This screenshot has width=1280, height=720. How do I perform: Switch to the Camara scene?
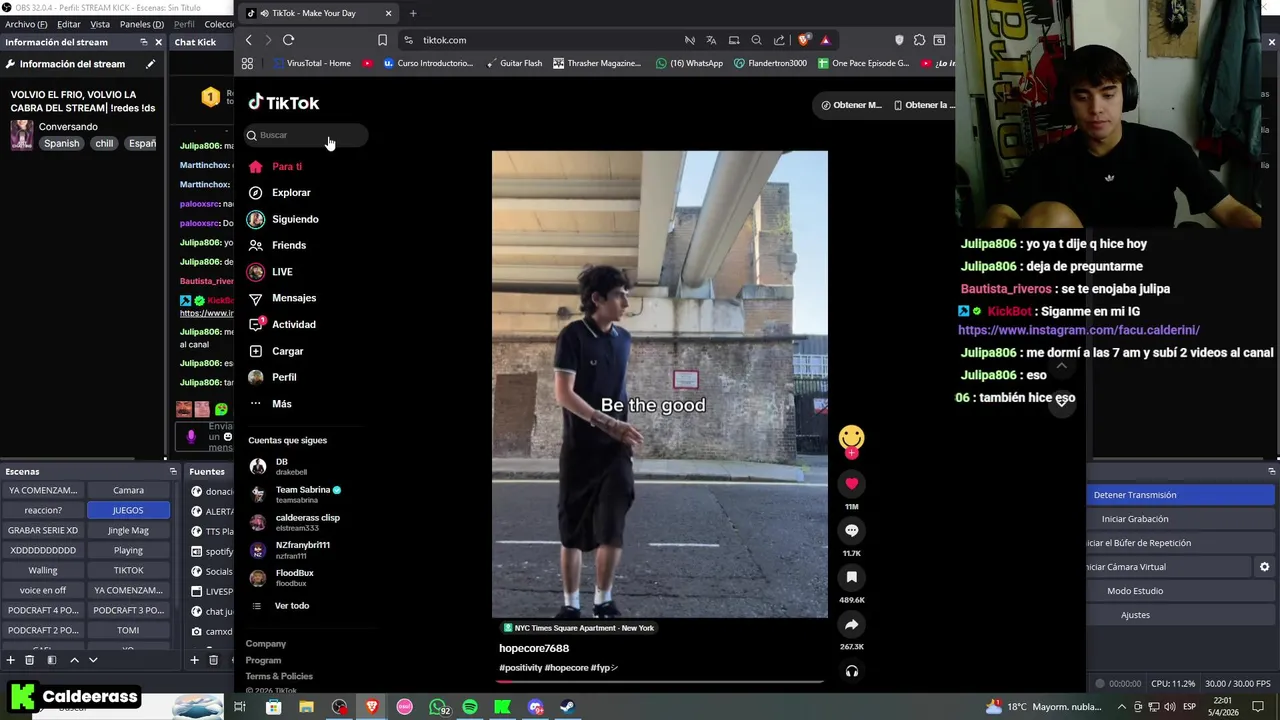coord(128,490)
